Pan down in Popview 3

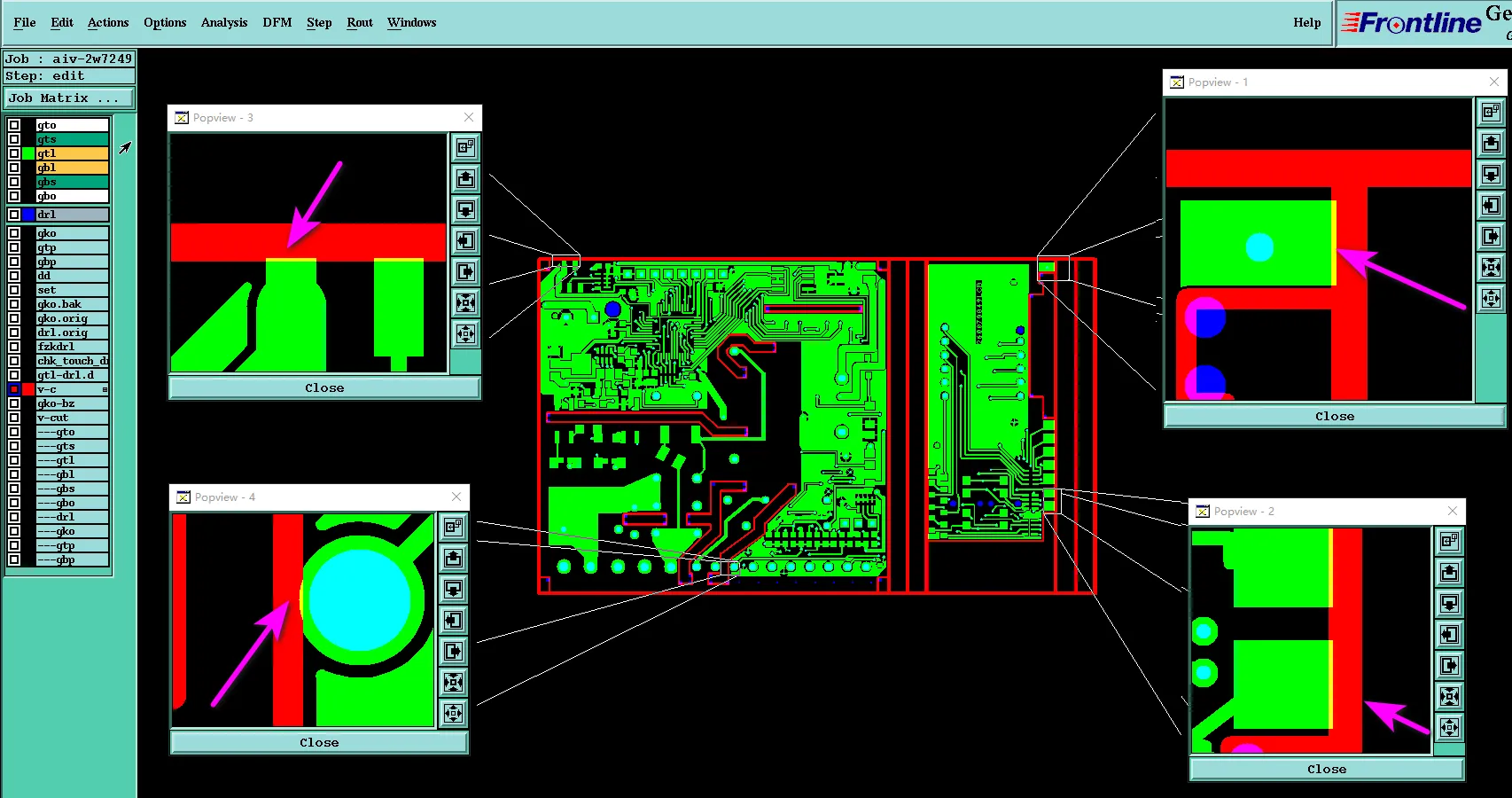pyautogui.click(x=466, y=209)
